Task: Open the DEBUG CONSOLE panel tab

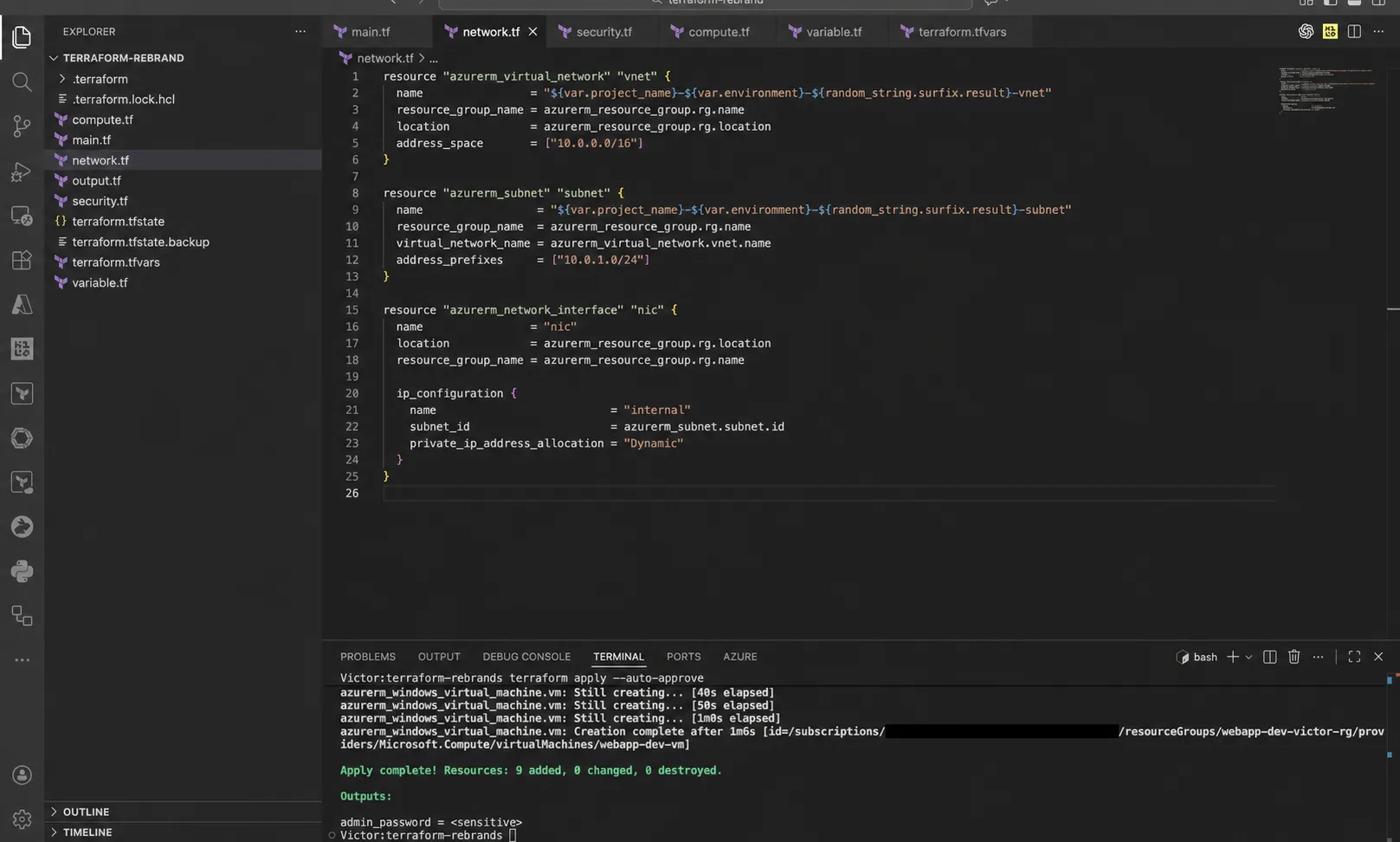Action: [526, 657]
